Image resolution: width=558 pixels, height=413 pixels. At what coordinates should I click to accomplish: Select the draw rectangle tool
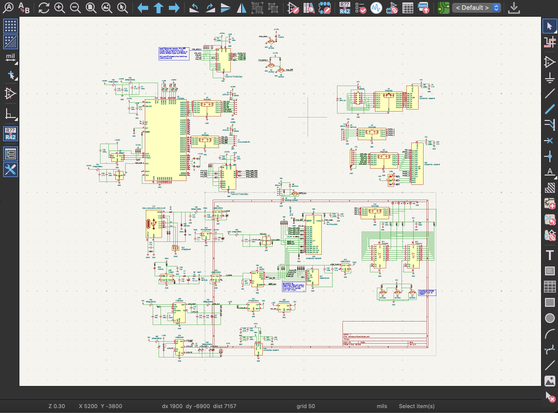pyautogui.click(x=549, y=302)
